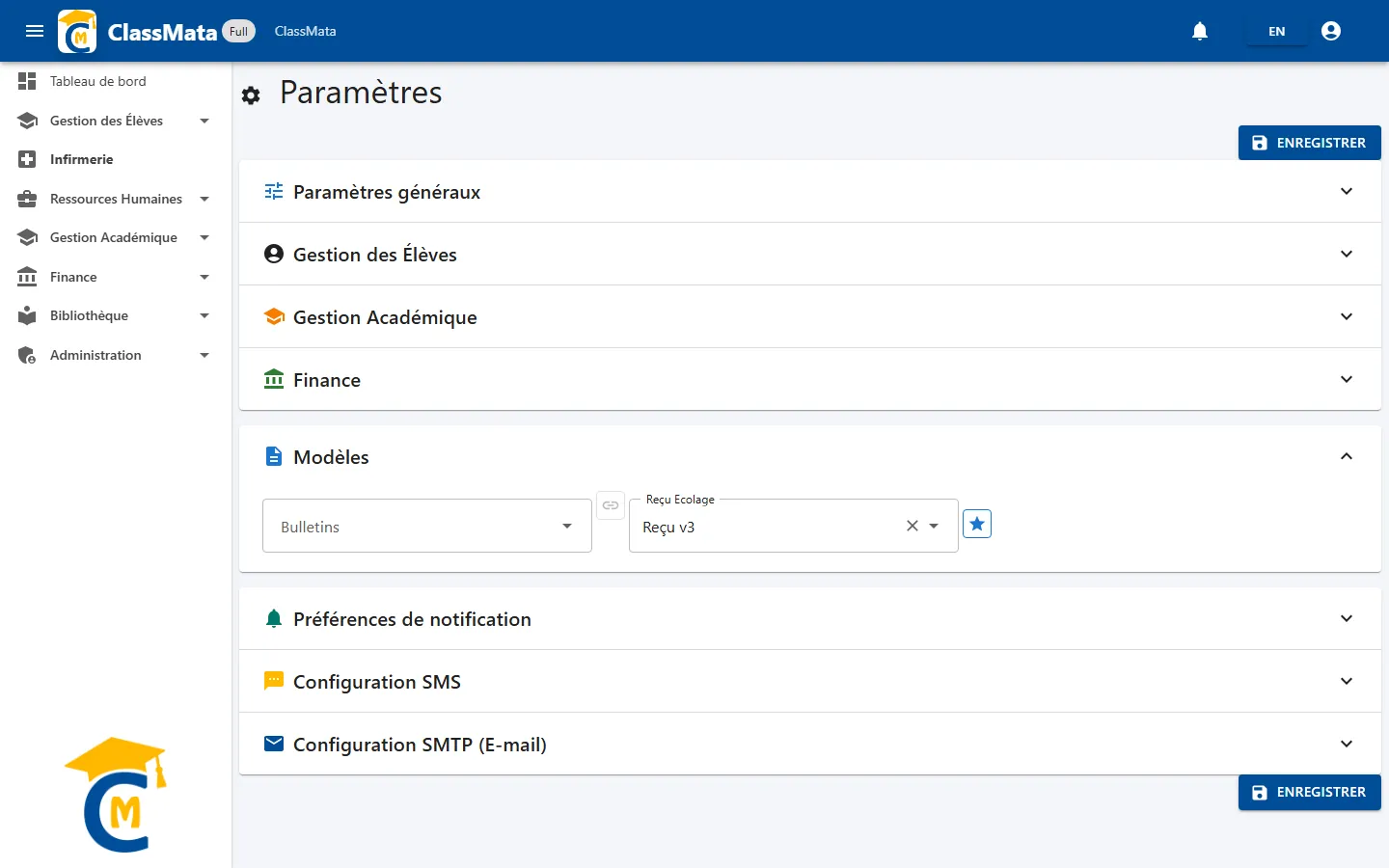Click the ClassMata text link in header

tap(305, 31)
